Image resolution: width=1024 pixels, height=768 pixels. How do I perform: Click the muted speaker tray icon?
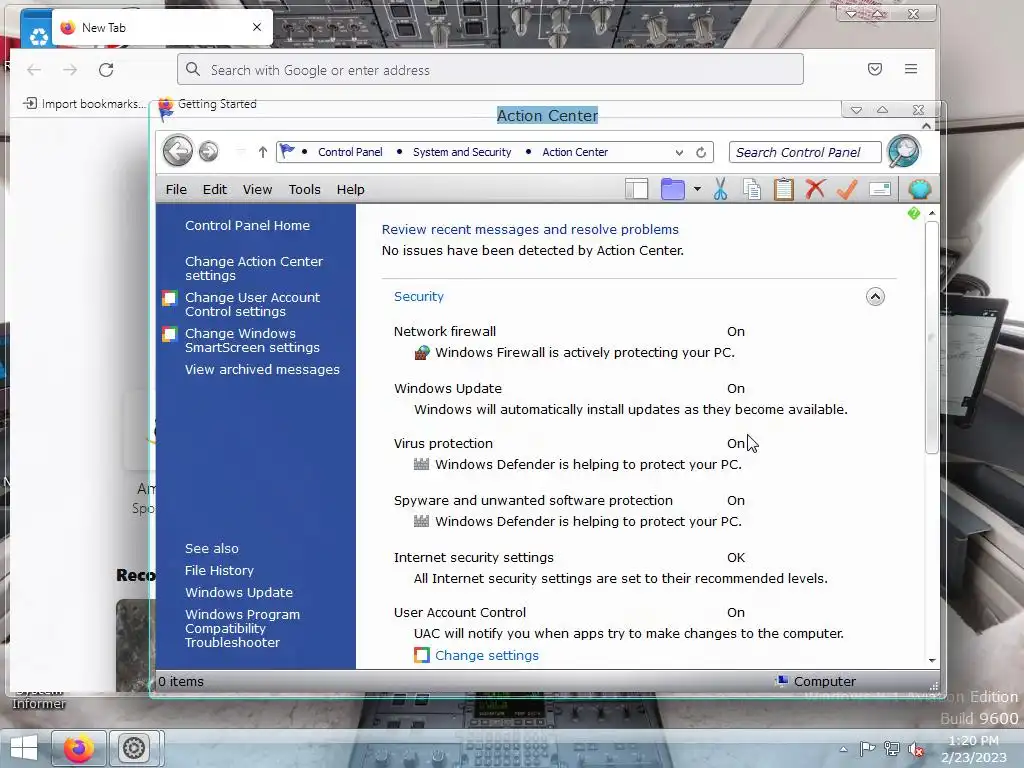[916, 749]
